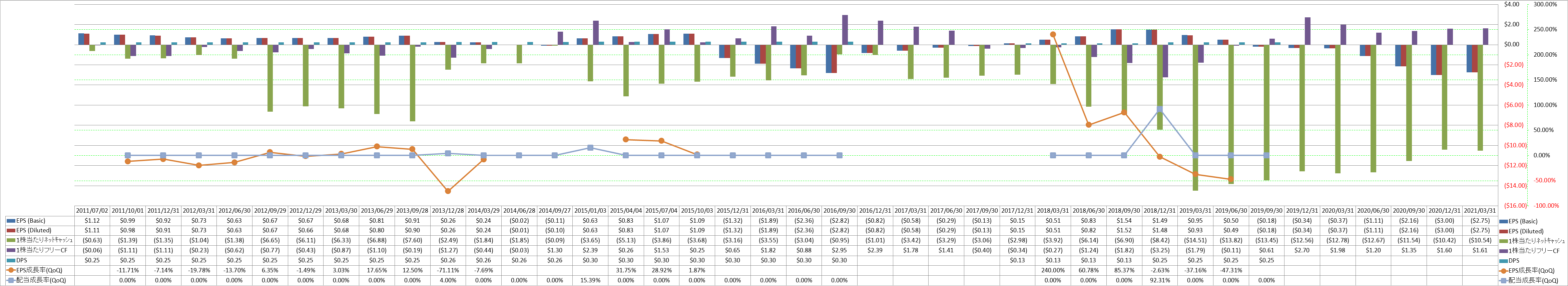Select the -71.11% EPS growth cell
Viewport: 1568px width, 286px height.
(447, 270)
